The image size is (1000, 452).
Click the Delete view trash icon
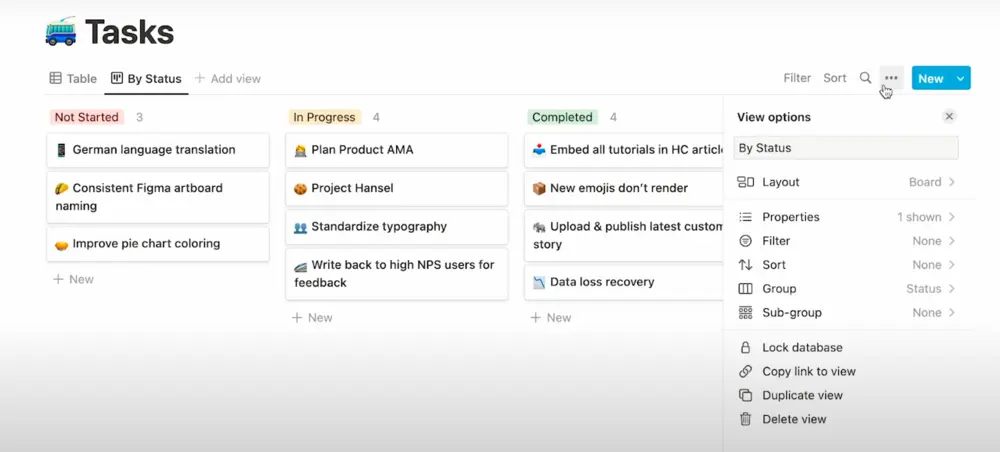pos(745,419)
